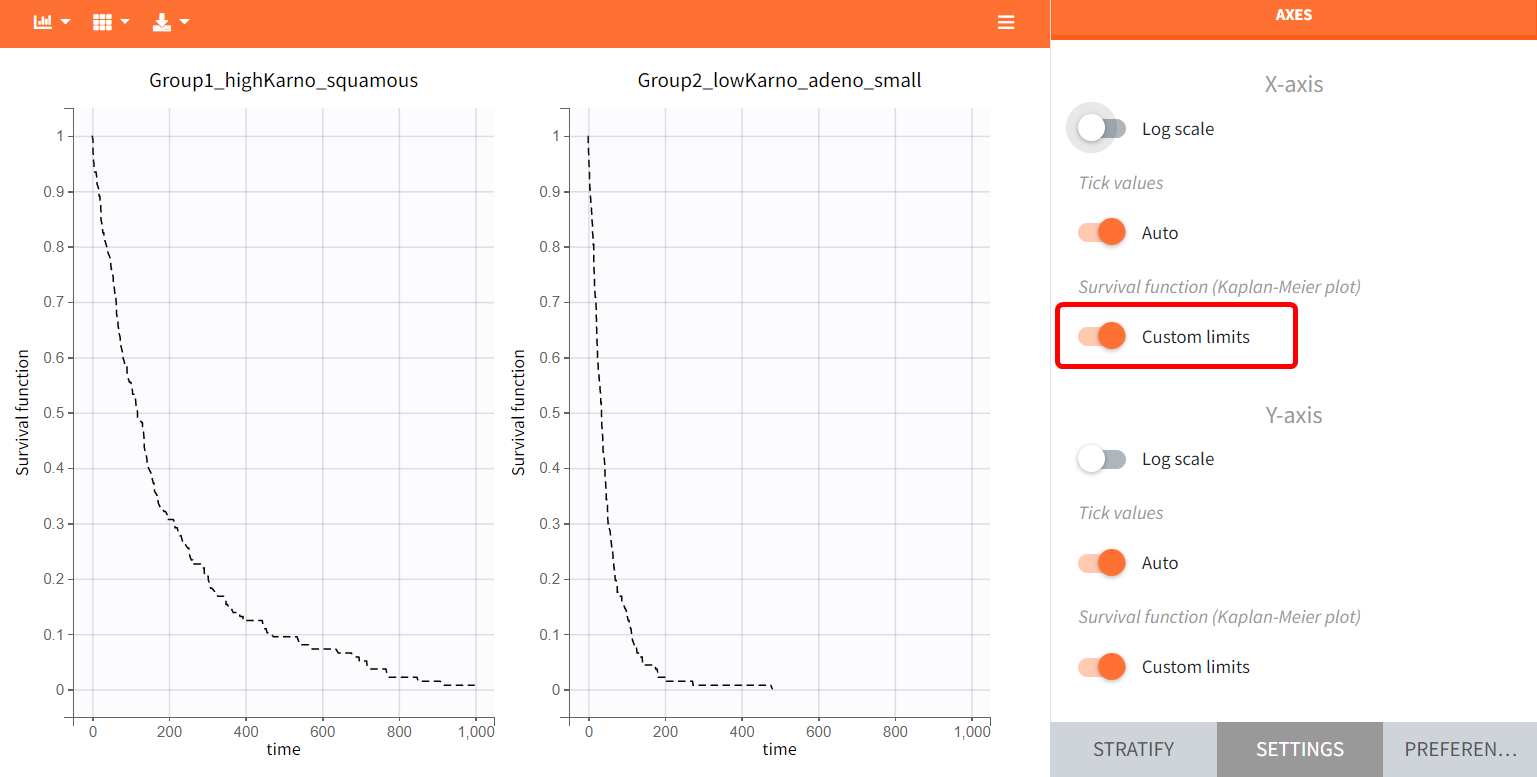Click the Group1_highKarno_squamous plot title
Screen dimensions: 1537x777
coord(283,80)
